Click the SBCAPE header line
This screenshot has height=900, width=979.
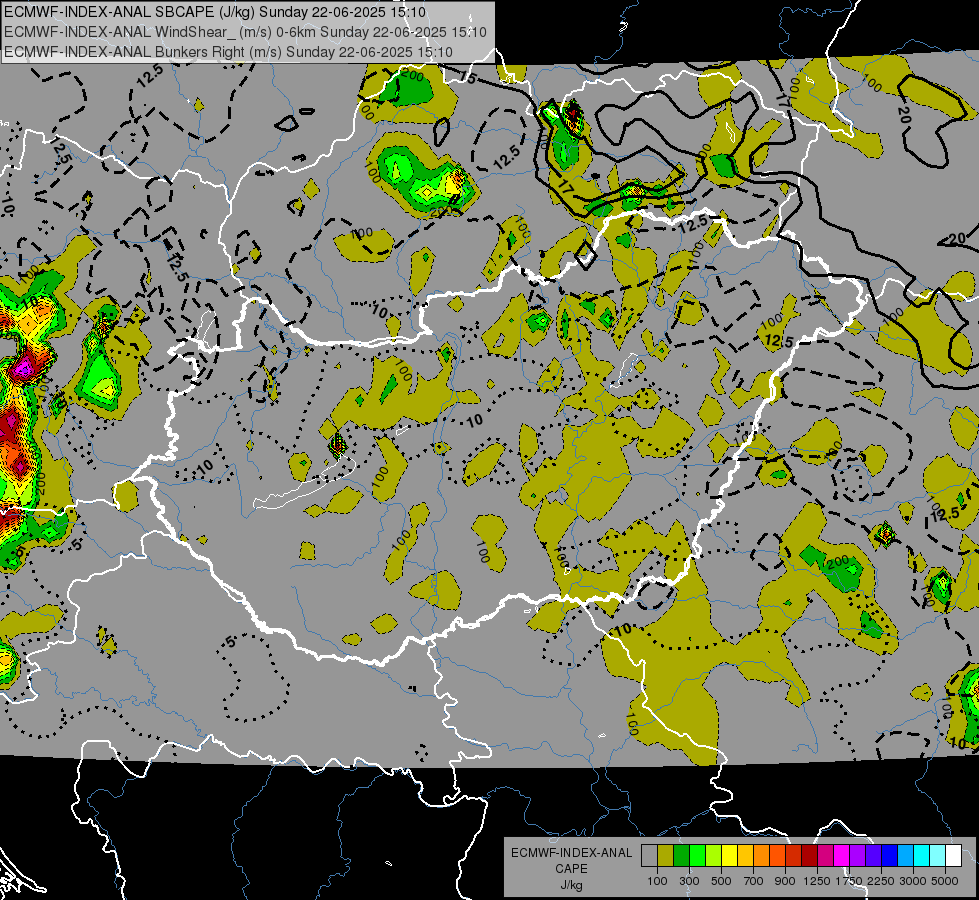215,12
